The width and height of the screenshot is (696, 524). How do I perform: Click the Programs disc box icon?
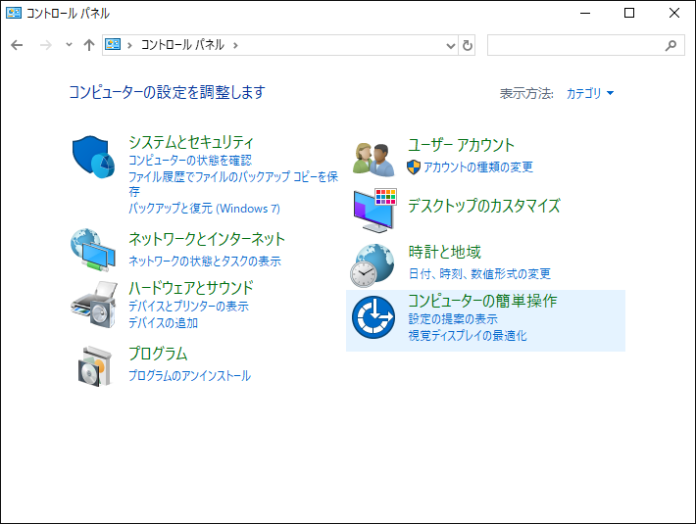pyautogui.click(x=95, y=366)
